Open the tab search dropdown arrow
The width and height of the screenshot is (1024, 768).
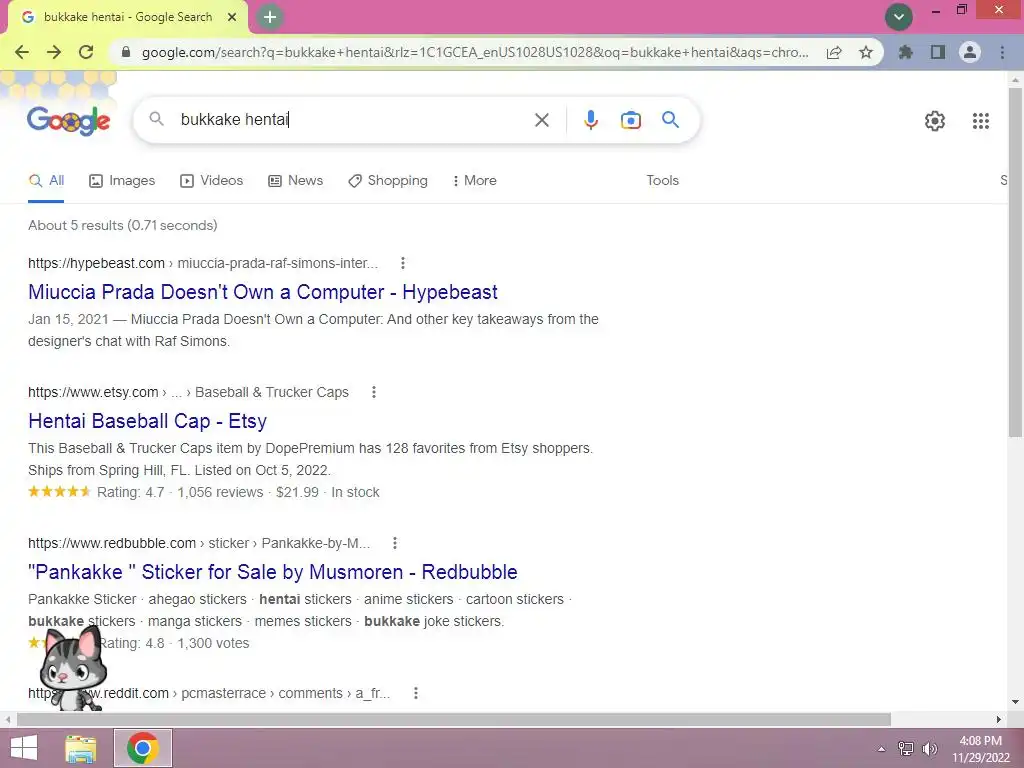[x=899, y=17]
